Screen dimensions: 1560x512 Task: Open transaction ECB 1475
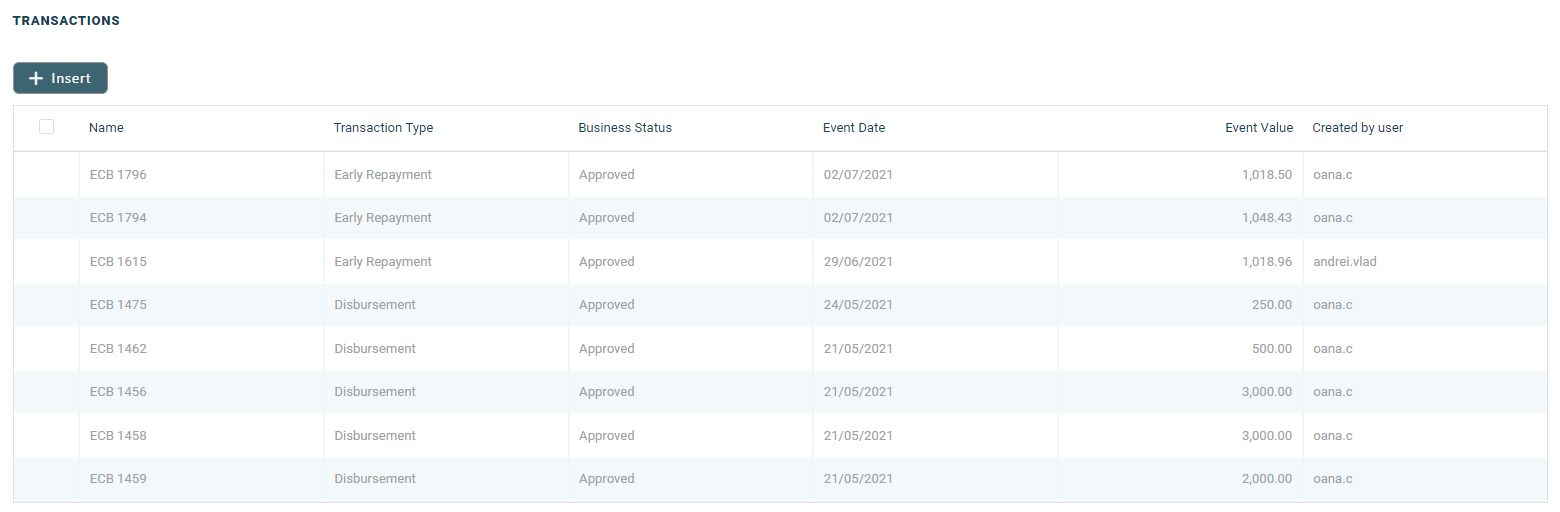pos(118,305)
